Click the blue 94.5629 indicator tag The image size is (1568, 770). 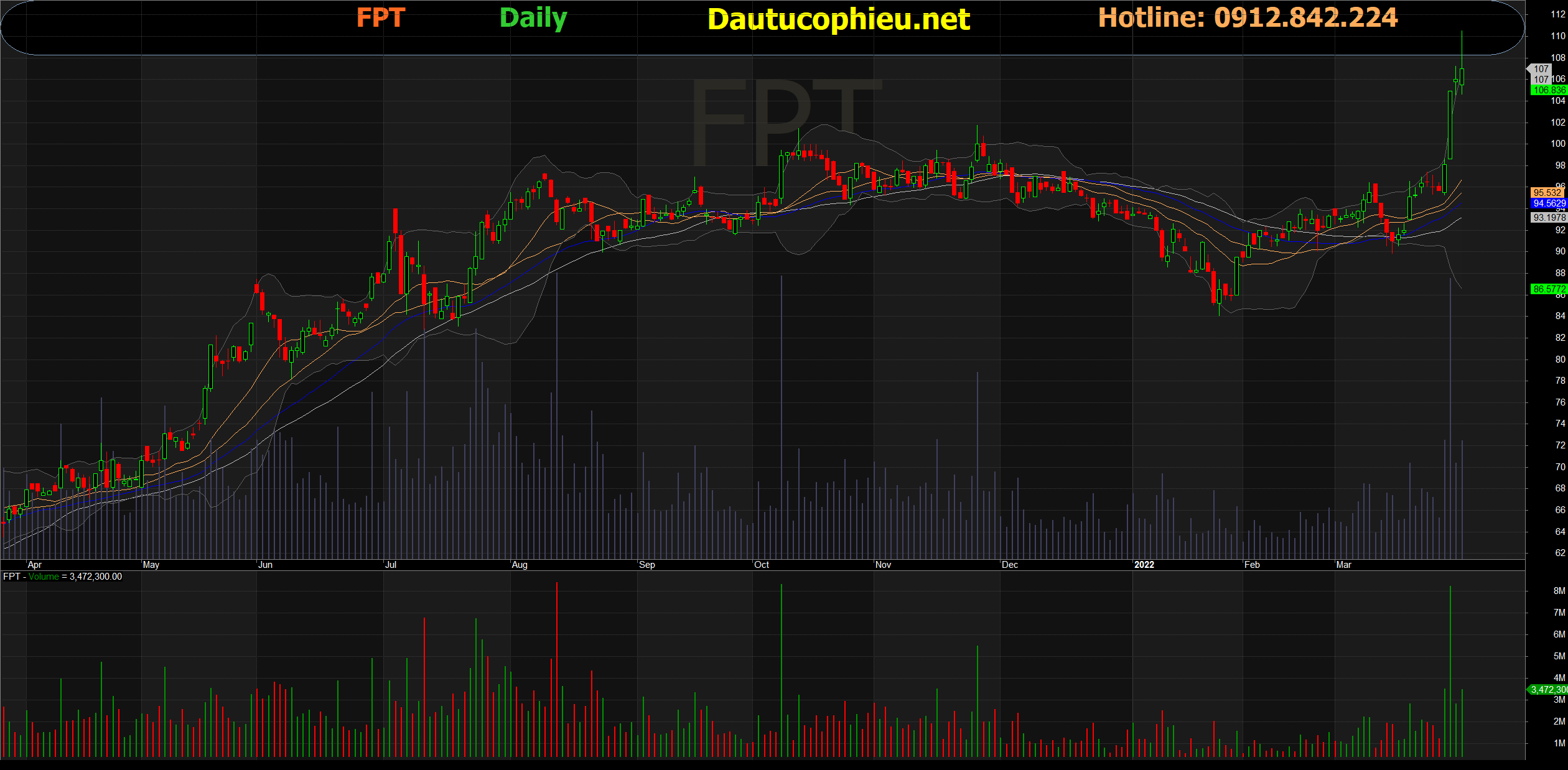[x=1548, y=203]
